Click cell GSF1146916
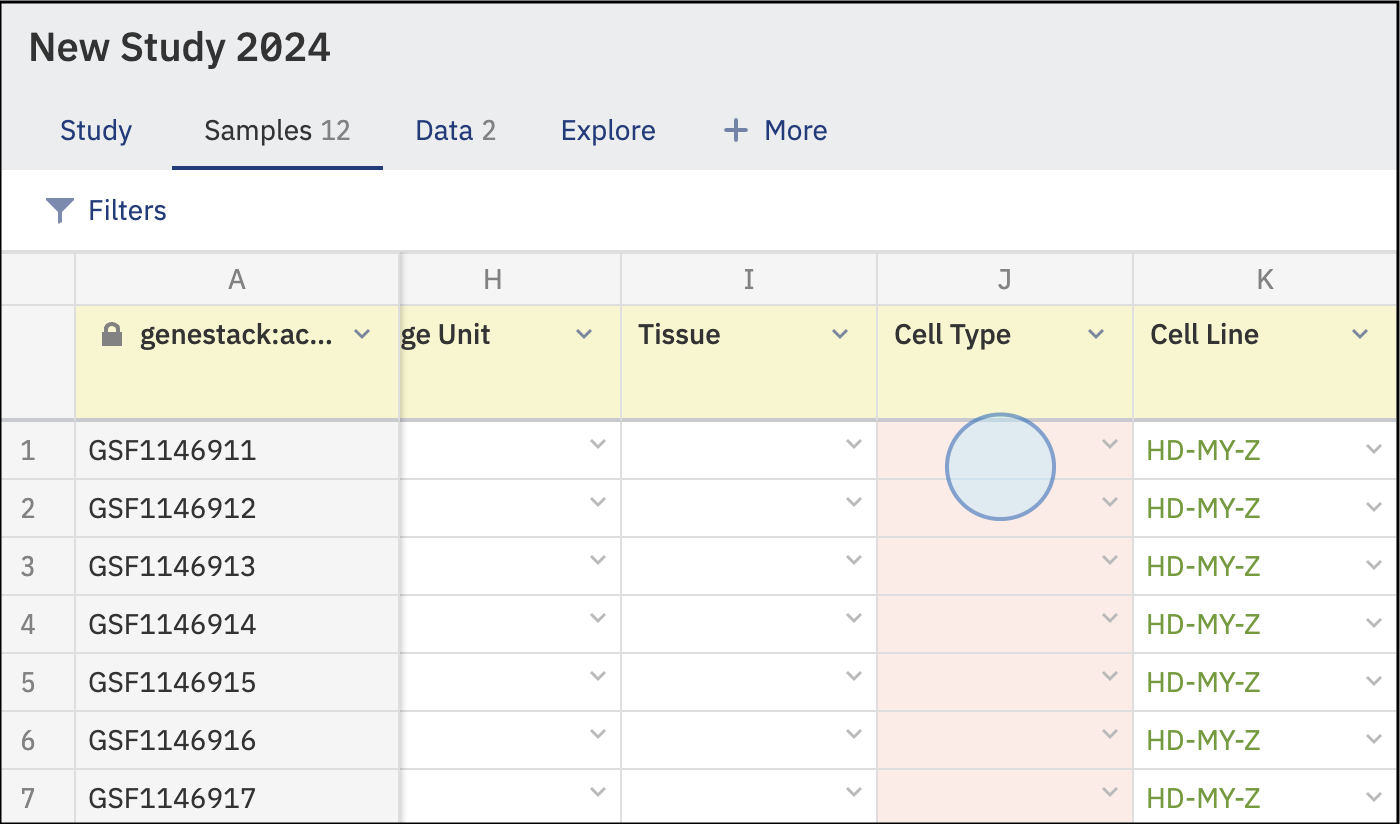This screenshot has height=824, width=1400. [237, 740]
